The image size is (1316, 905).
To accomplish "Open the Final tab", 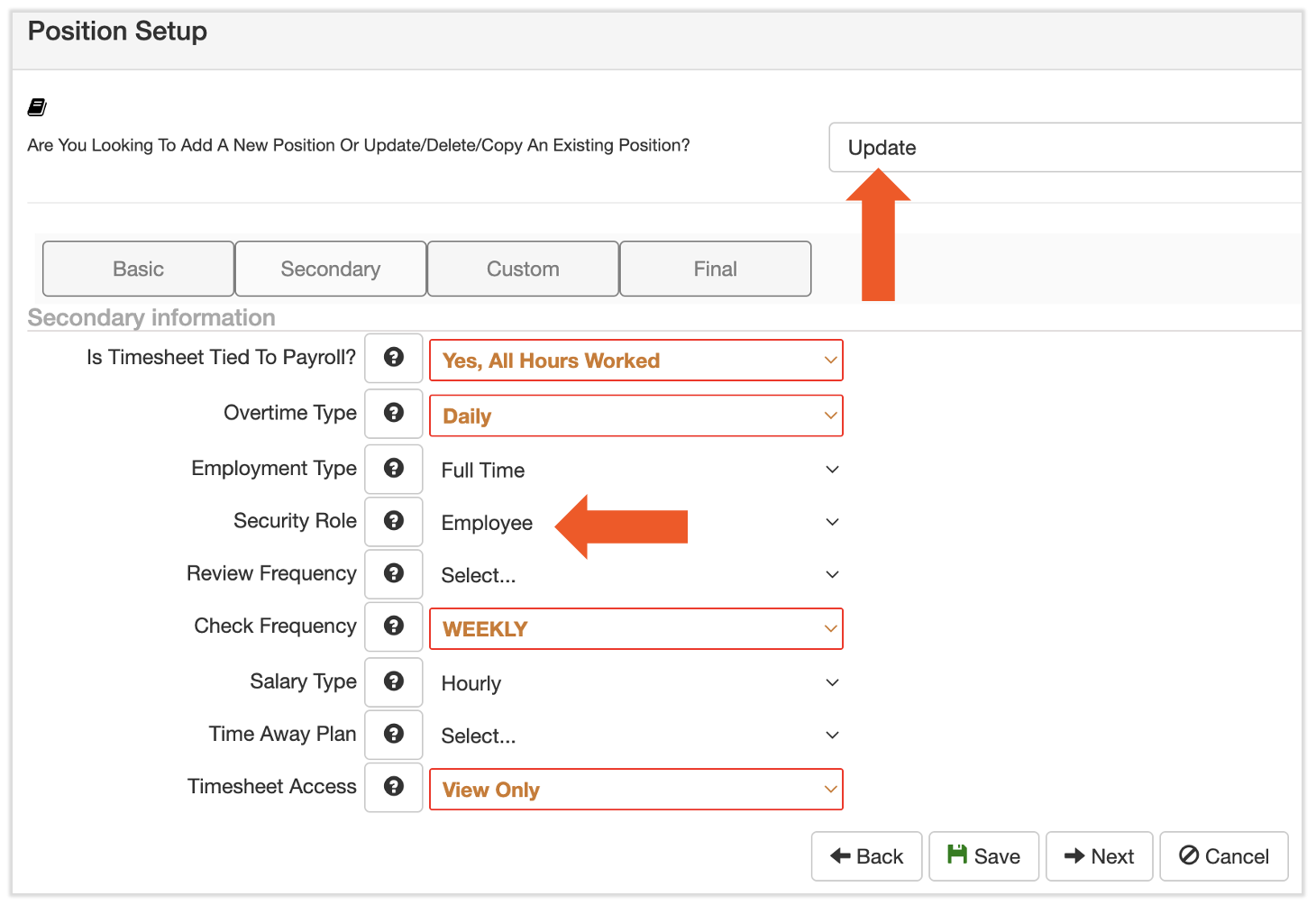I will tap(715, 269).
